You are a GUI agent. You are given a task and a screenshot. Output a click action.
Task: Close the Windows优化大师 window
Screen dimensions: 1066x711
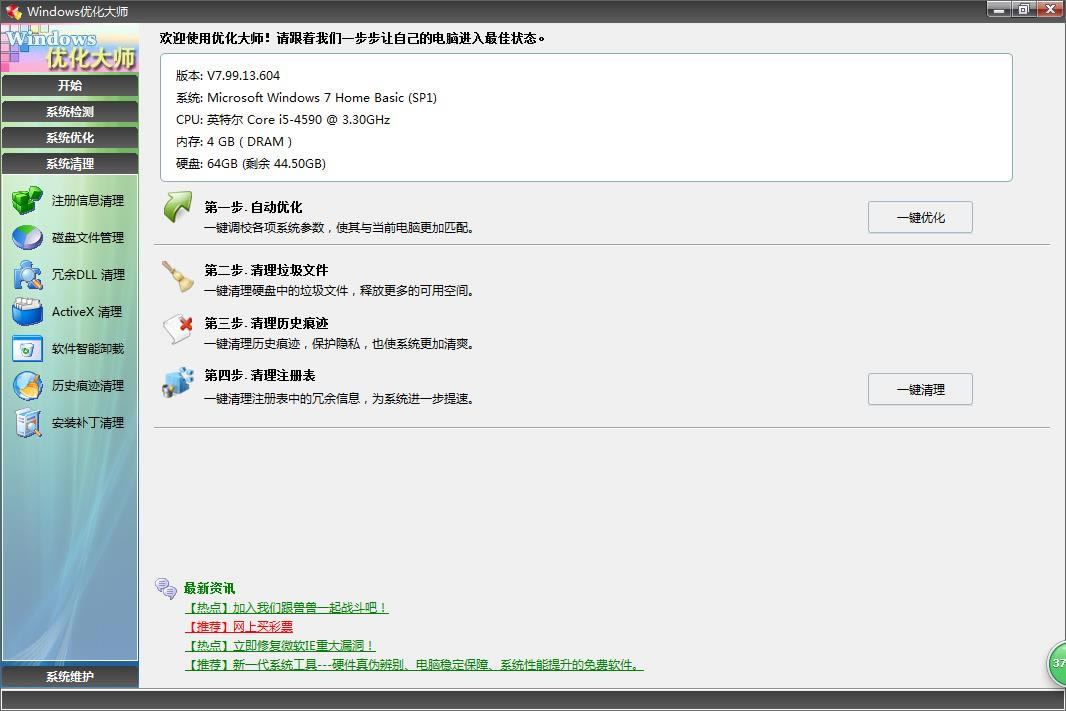click(x=1050, y=10)
